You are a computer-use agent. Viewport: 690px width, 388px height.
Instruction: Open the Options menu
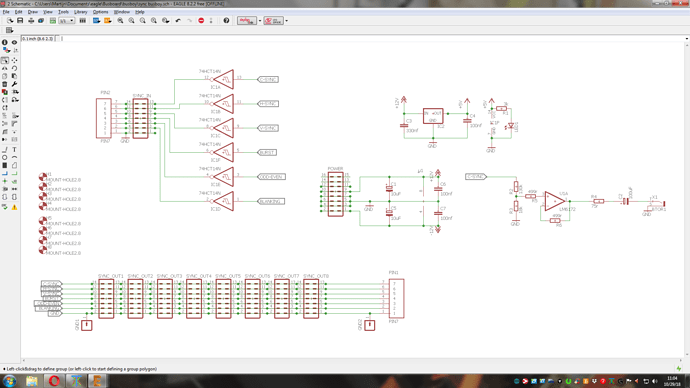point(100,12)
